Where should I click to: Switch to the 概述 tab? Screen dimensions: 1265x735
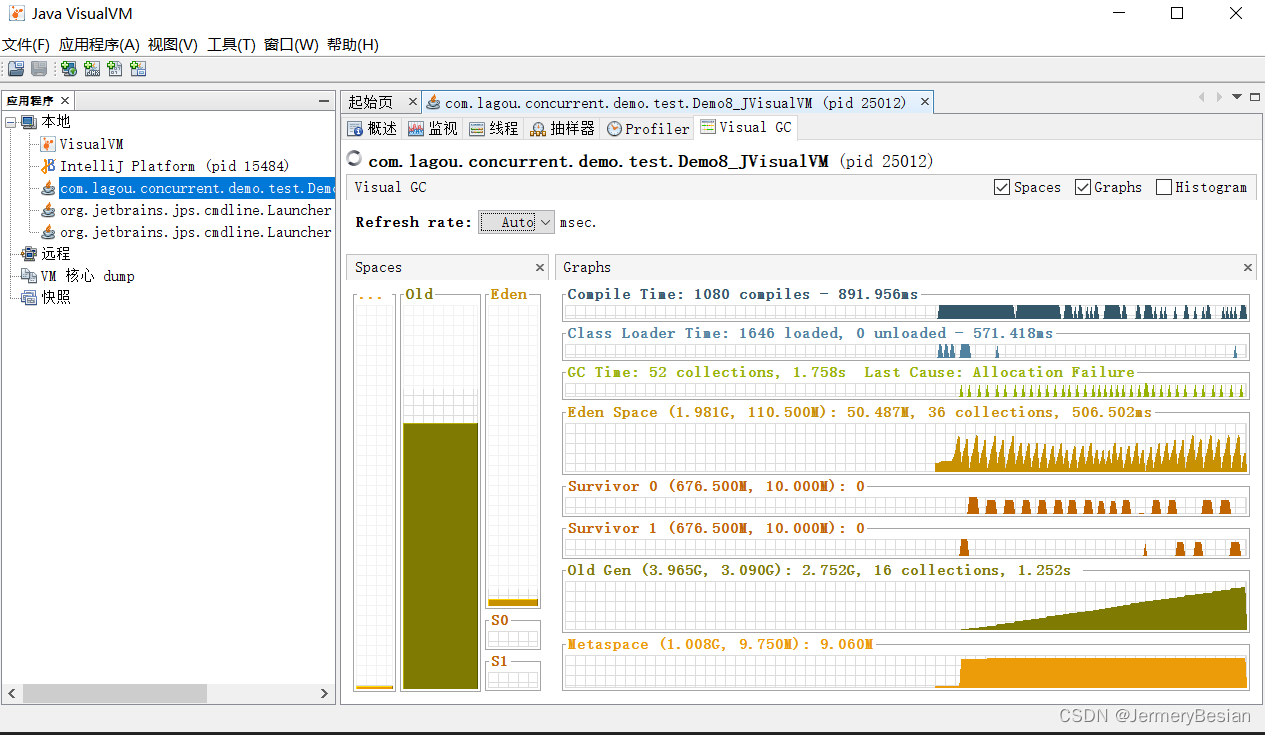372,129
